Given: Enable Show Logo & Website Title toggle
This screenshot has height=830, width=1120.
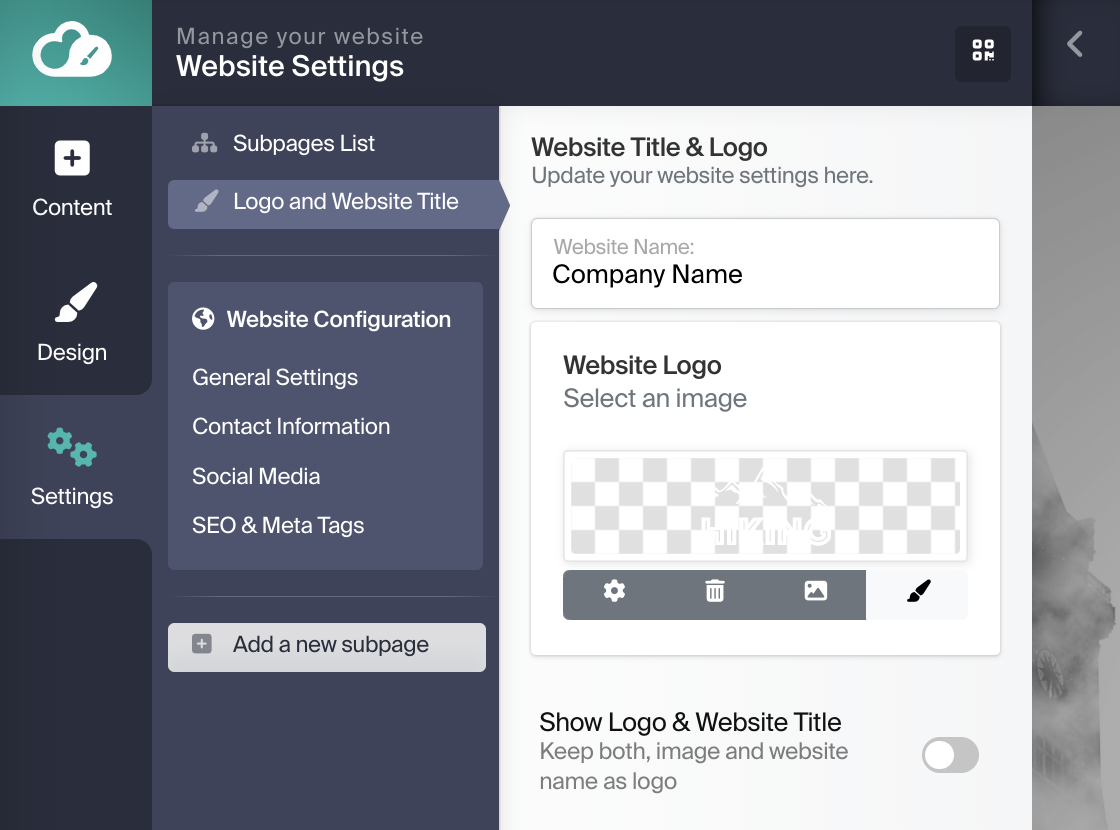Looking at the screenshot, I should pyautogui.click(x=950, y=756).
